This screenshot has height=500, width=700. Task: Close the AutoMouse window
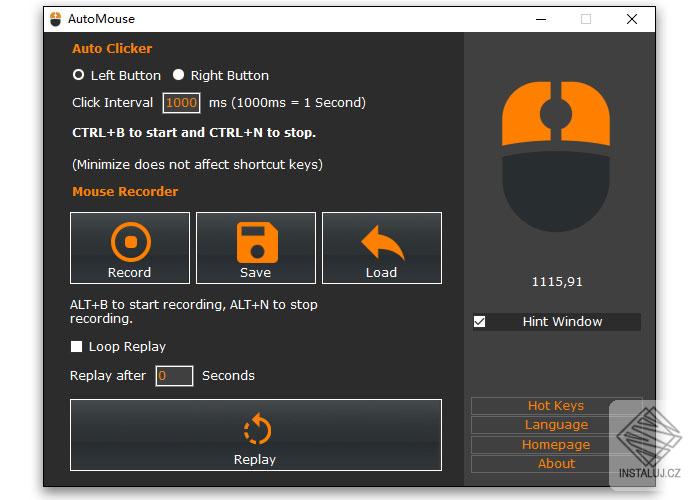(632, 19)
